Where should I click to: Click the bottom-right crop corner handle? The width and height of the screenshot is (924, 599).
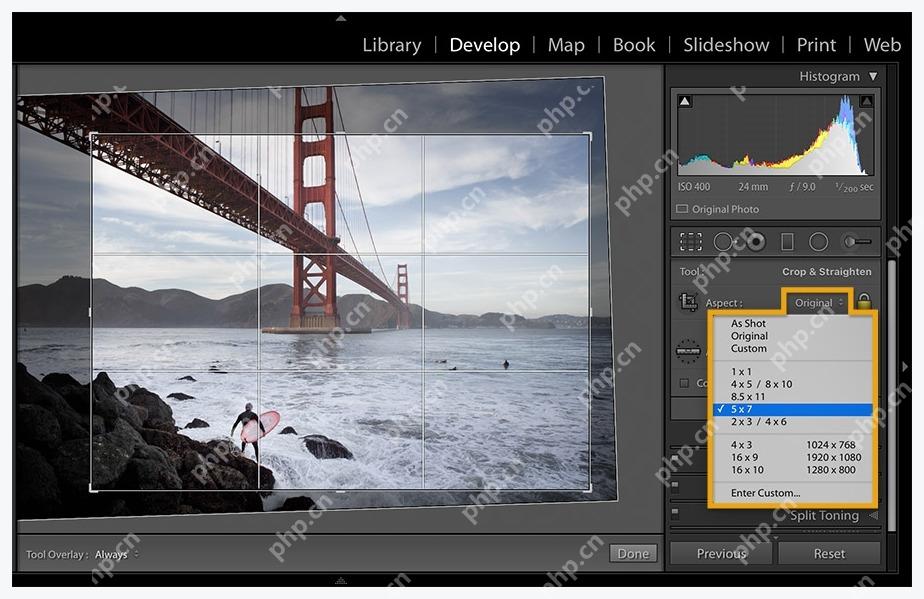pyautogui.click(x=589, y=488)
